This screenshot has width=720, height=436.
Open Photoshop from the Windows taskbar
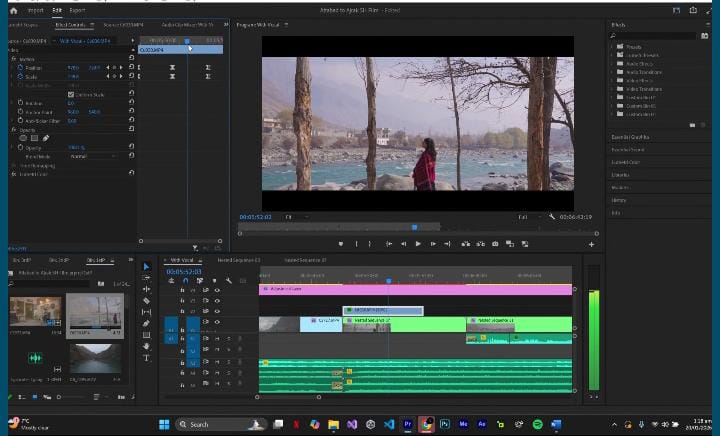pyautogui.click(x=445, y=424)
